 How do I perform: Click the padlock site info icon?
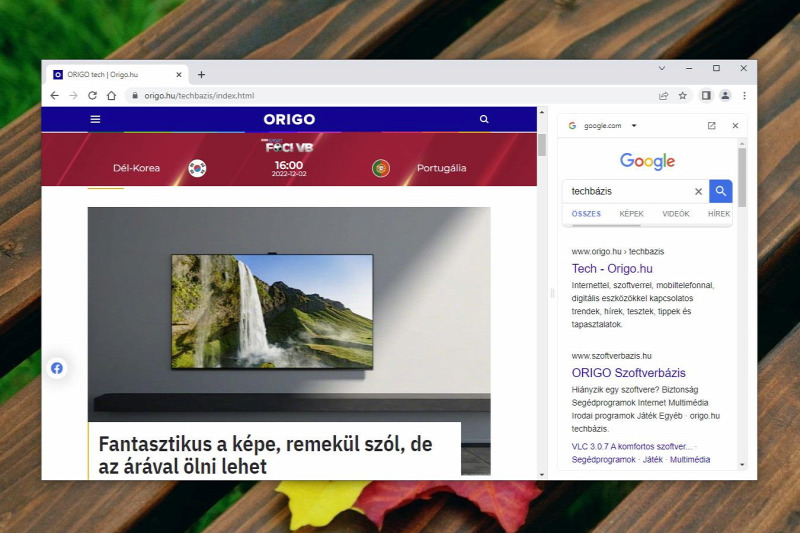coord(135,95)
